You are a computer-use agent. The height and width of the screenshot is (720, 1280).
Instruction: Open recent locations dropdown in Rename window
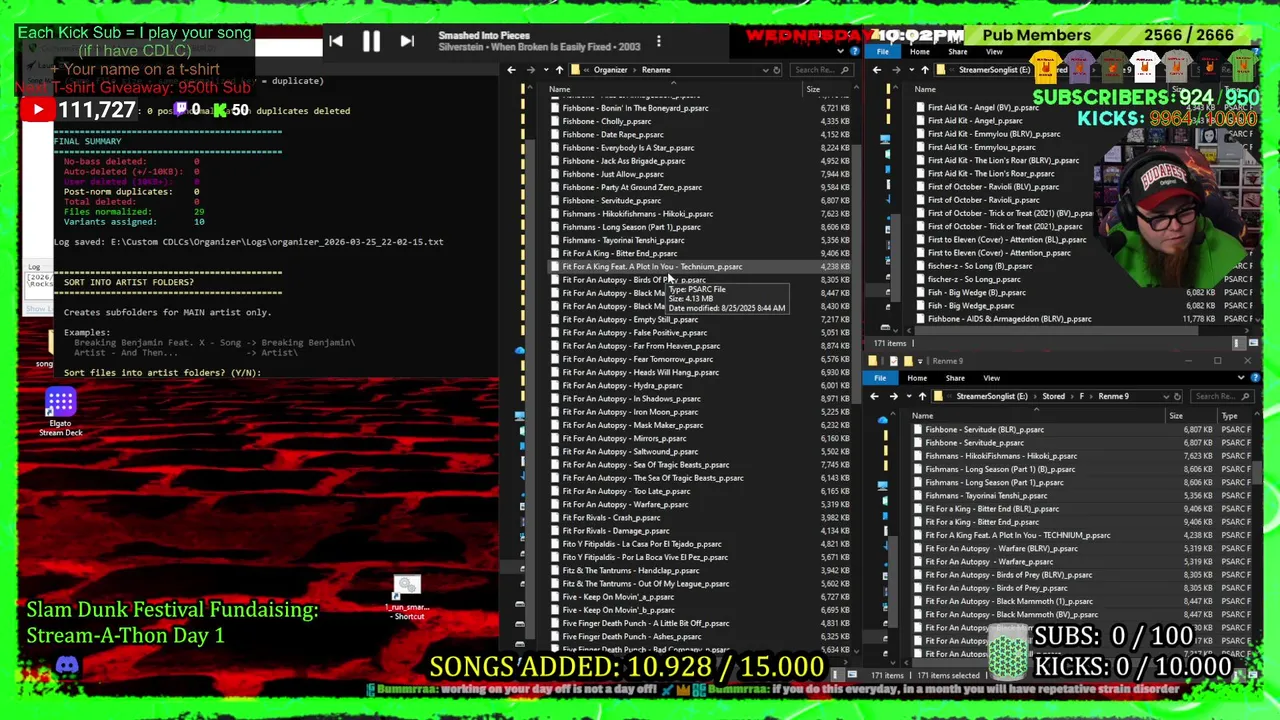(x=546, y=70)
